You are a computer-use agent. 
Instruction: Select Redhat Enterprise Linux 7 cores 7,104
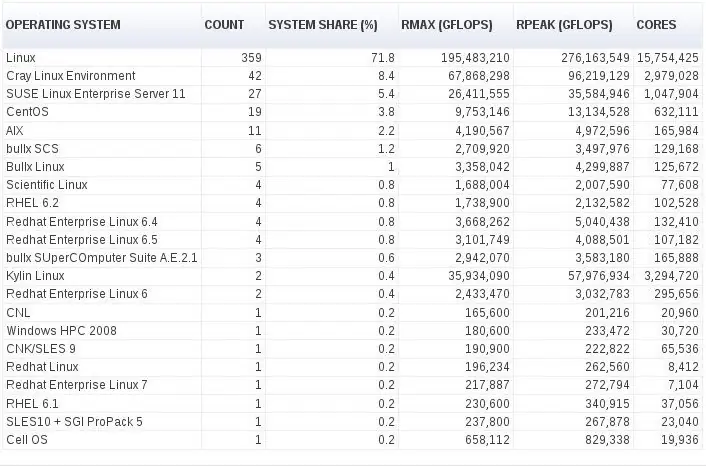click(x=683, y=385)
